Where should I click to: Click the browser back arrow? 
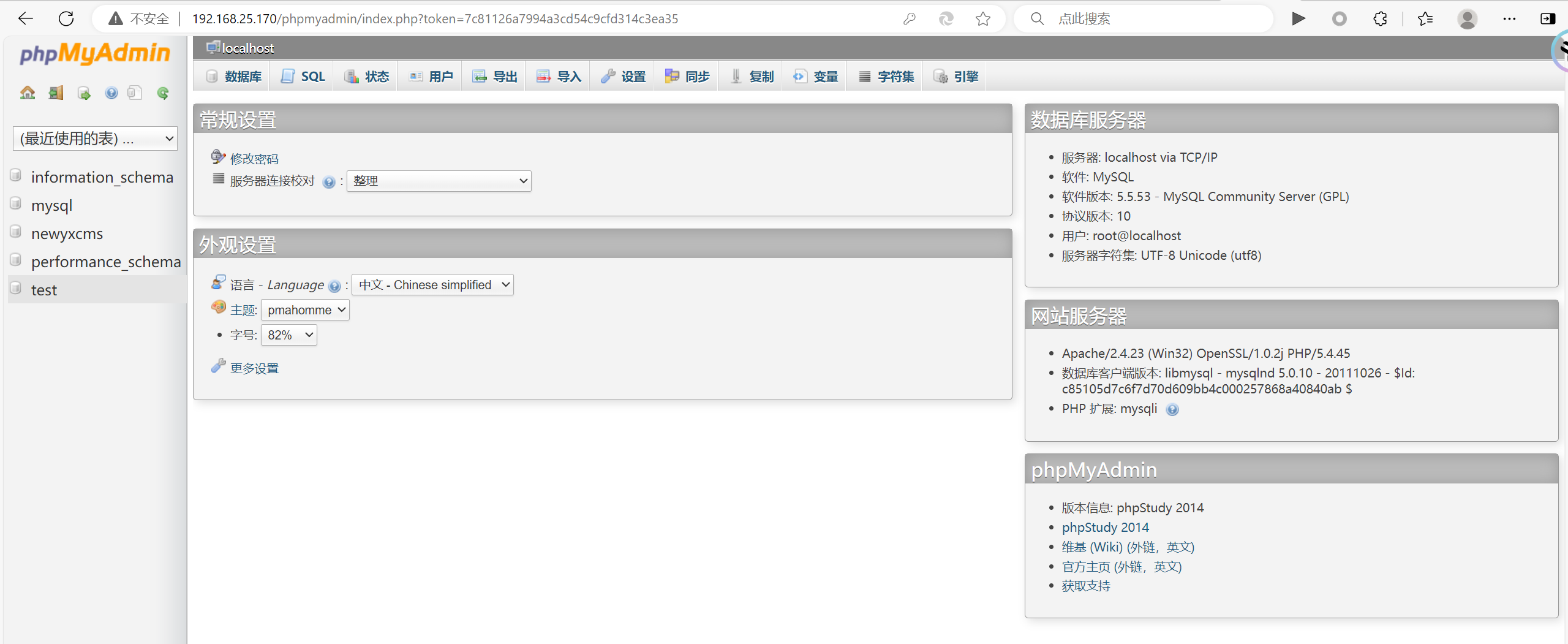(26, 18)
